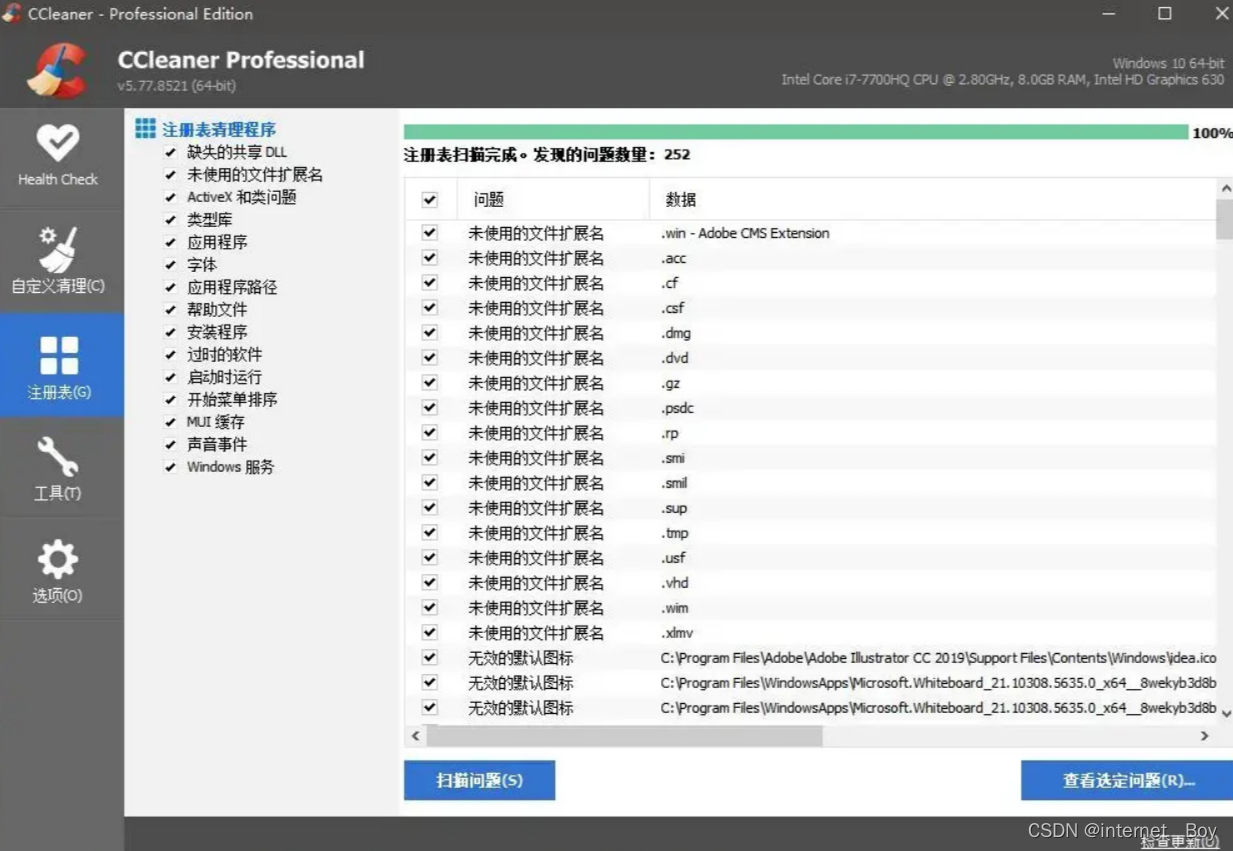Uncheck the .vhd row checkbox
The image size is (1233, 851).
pyautogui.click(x=430, y=583)
